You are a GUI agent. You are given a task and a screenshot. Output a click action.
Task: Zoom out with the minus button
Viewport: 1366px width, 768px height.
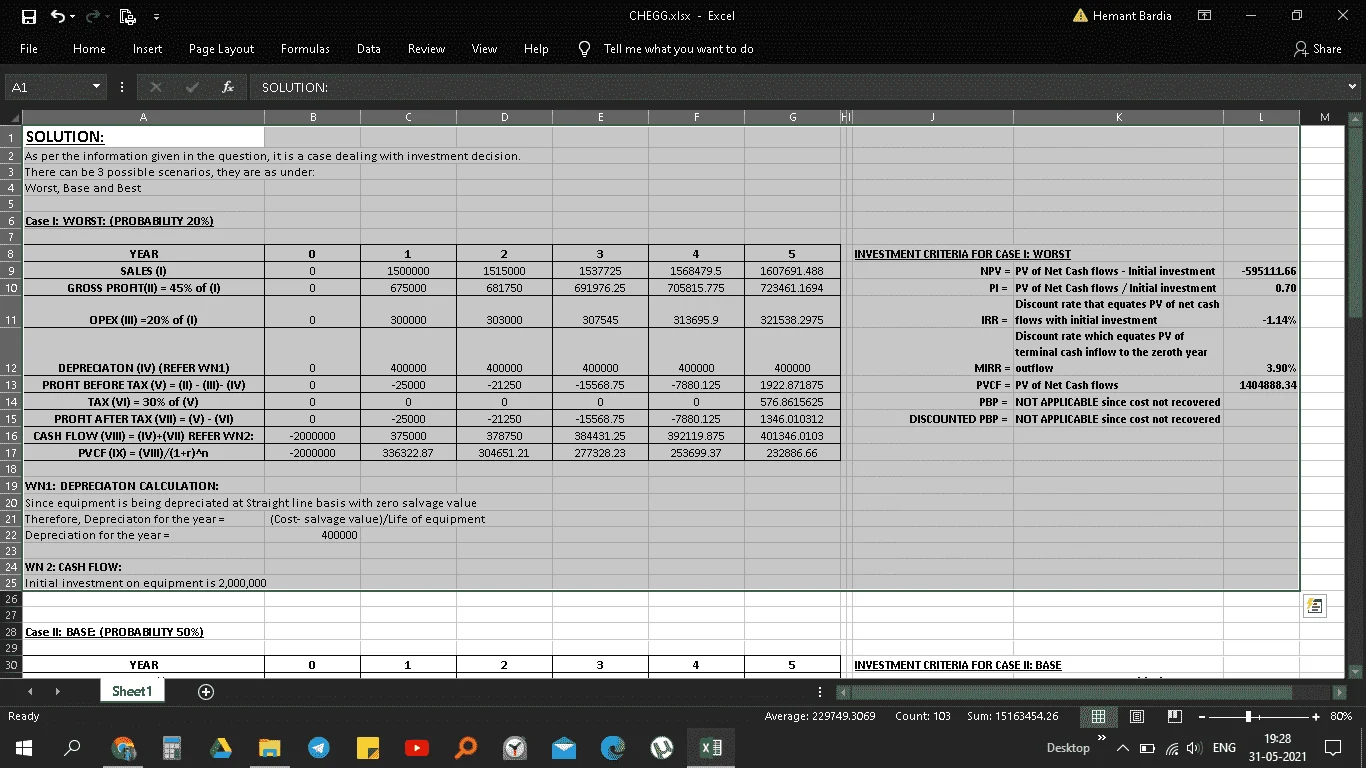click(x=1203, y=716)
